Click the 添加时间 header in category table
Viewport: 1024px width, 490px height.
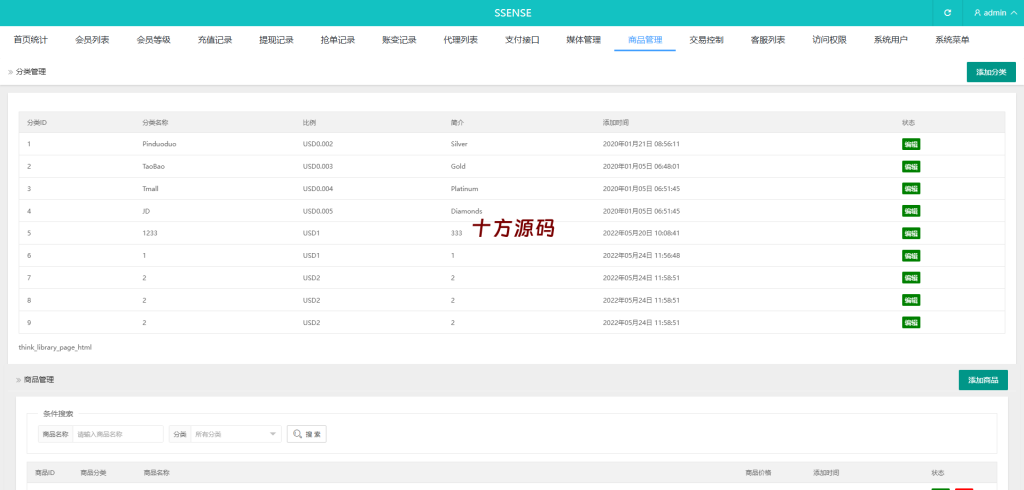[616, 123]
